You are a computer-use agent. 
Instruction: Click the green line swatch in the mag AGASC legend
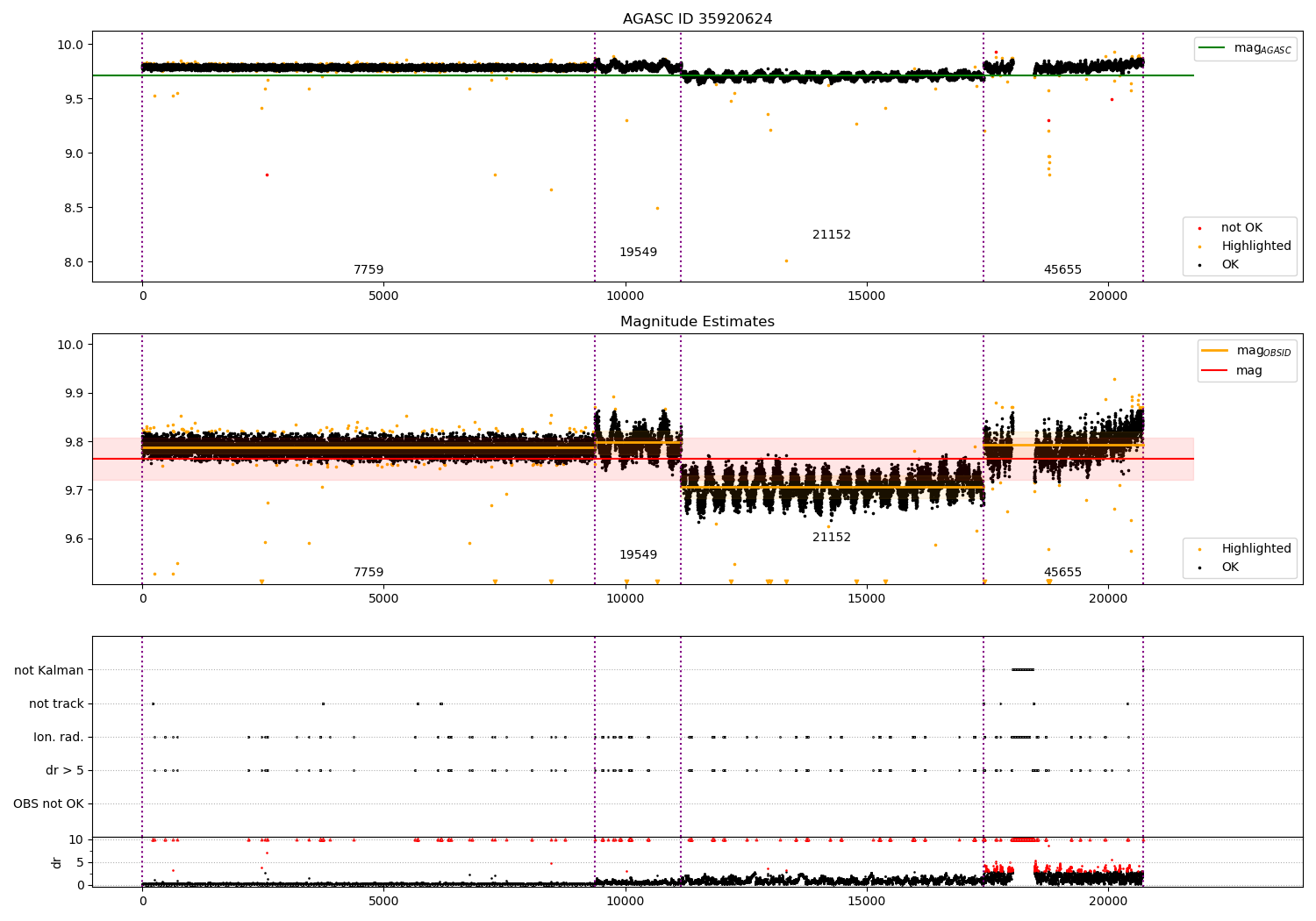point(1212,48)
